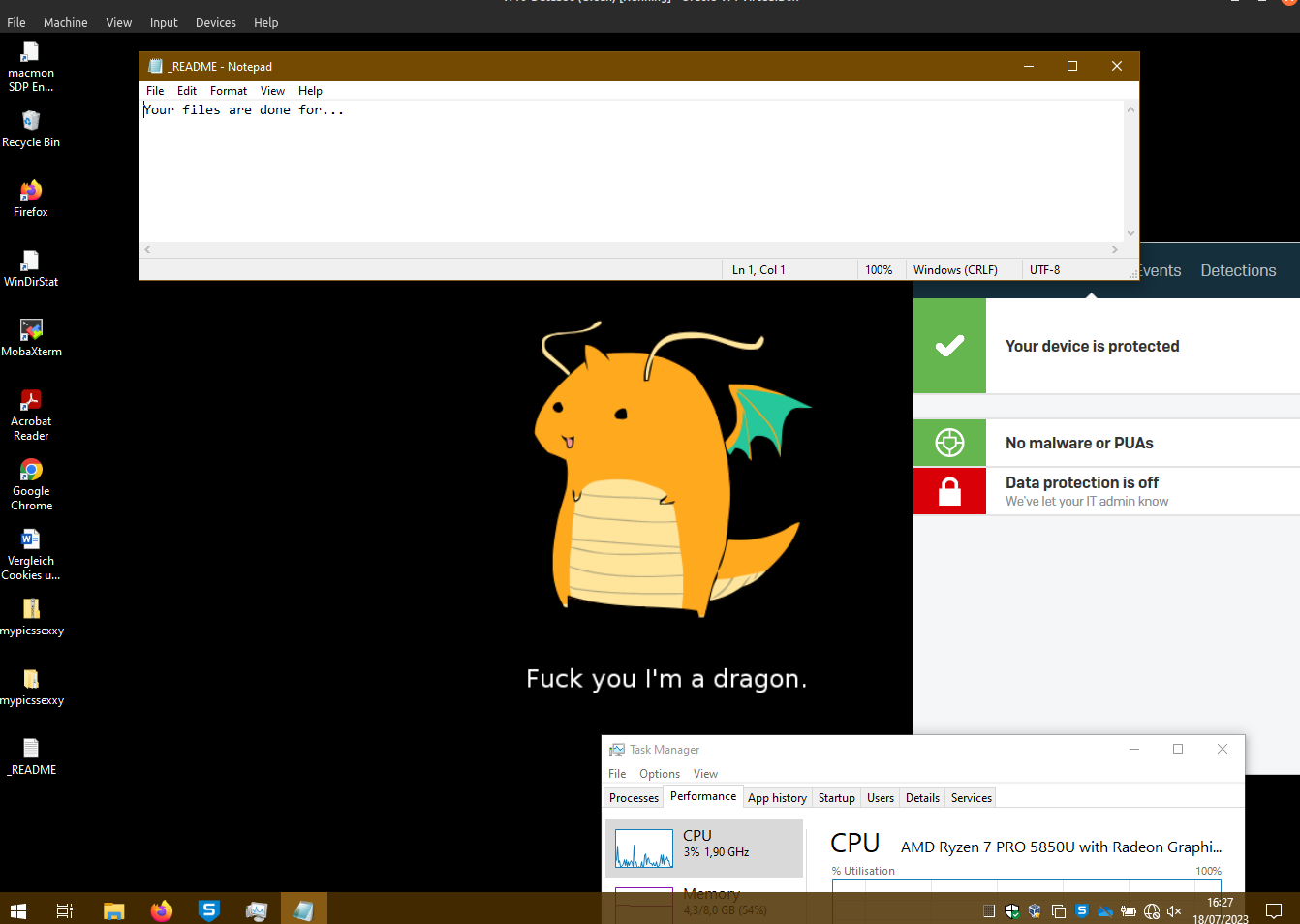Open the Detections tab in Sophos
1300x924 pixels.
point(1238,270)
